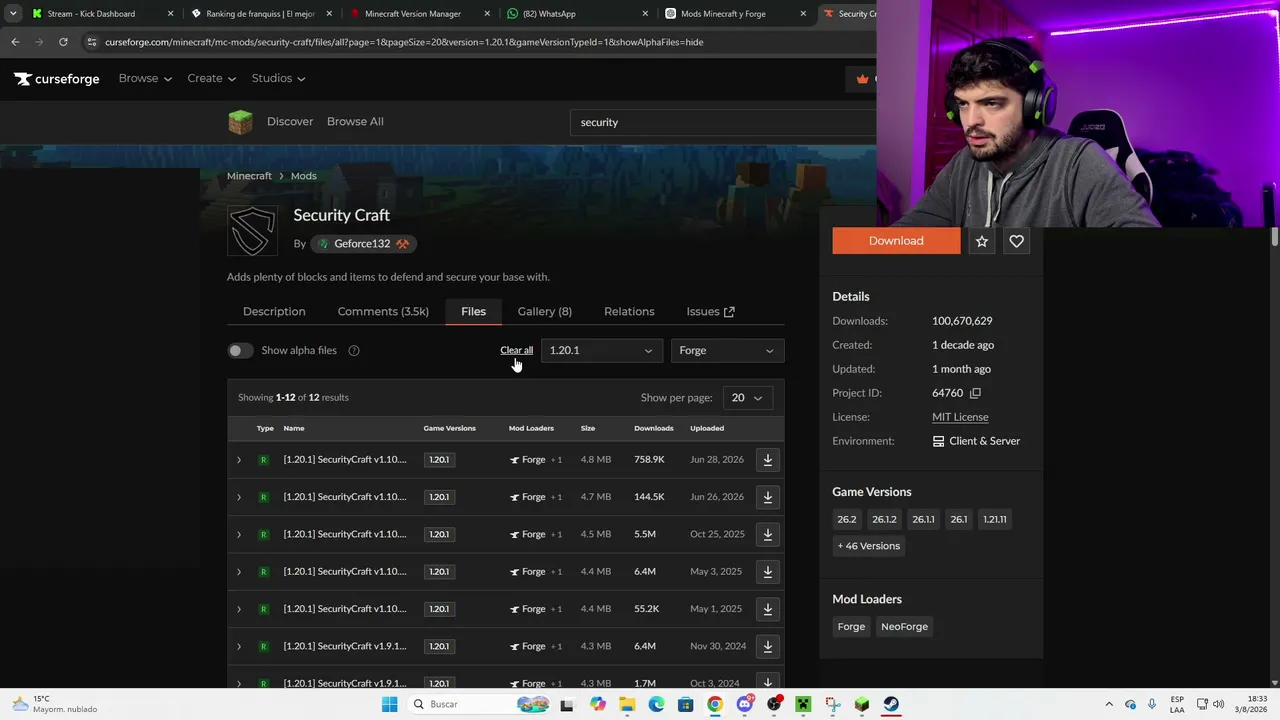Image resolution: width=1280 pixels, height=720 pixels.
Task: Click the info icon beside Show alpha files
Action: [x=354, y=351]
